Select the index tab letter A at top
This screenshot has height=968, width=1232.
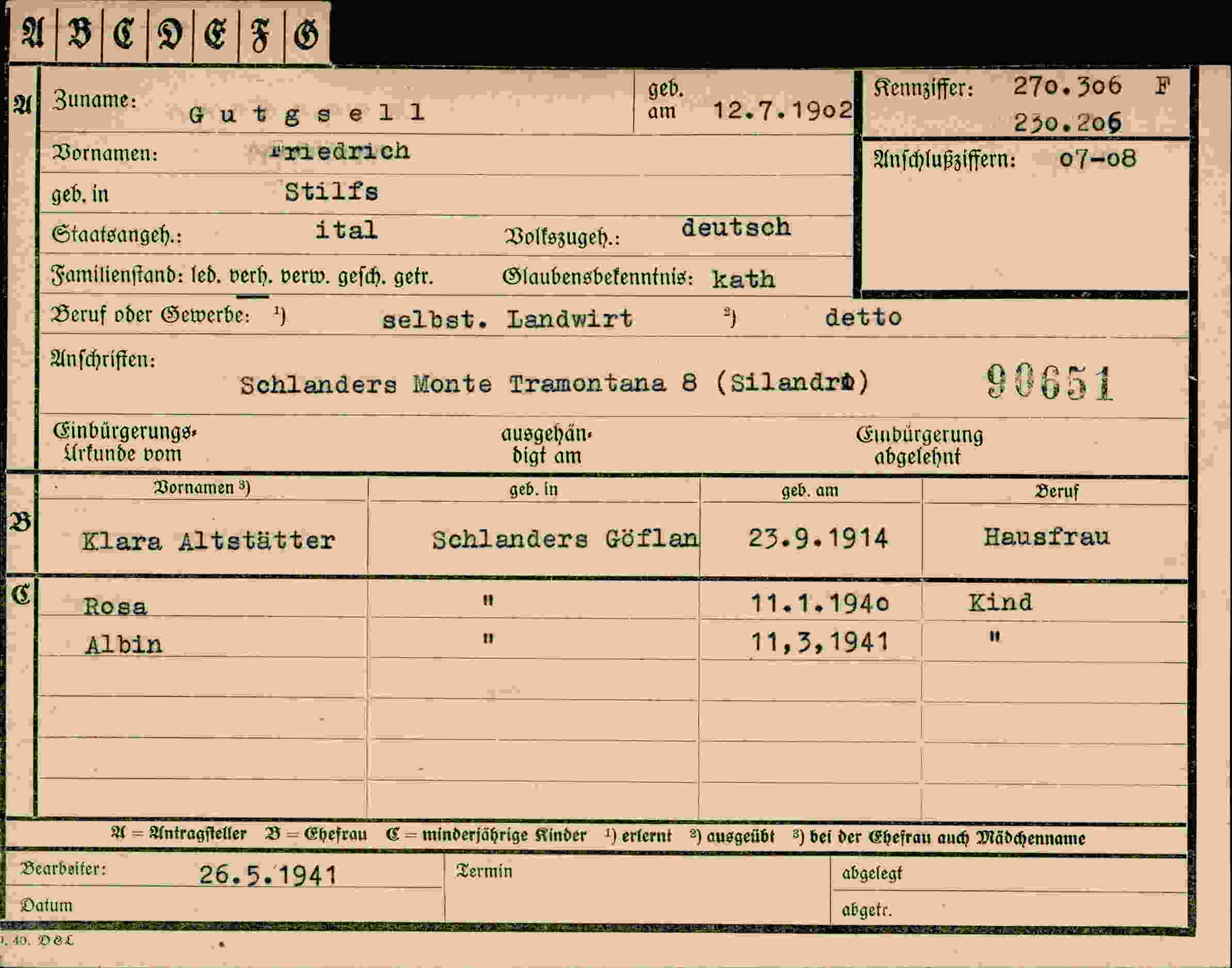click(33, 33)
